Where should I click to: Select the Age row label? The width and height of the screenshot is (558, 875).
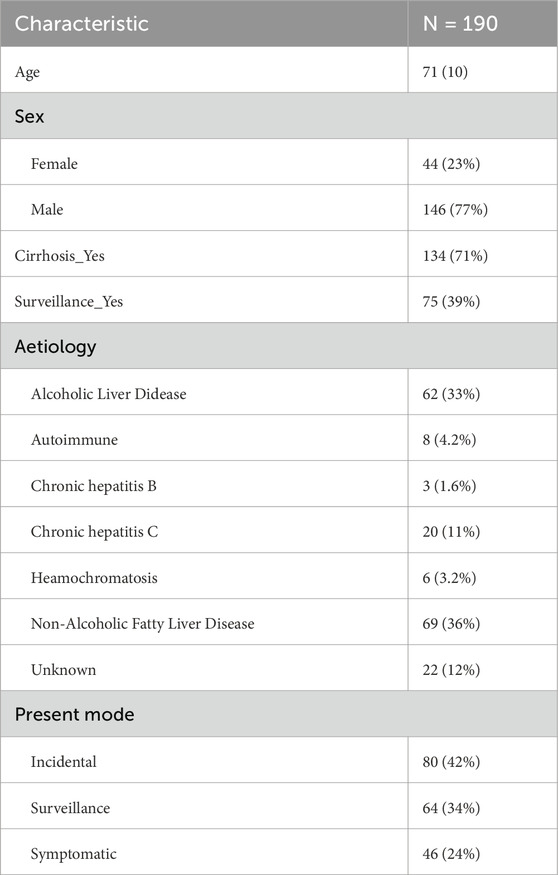(x=27, y=73)
